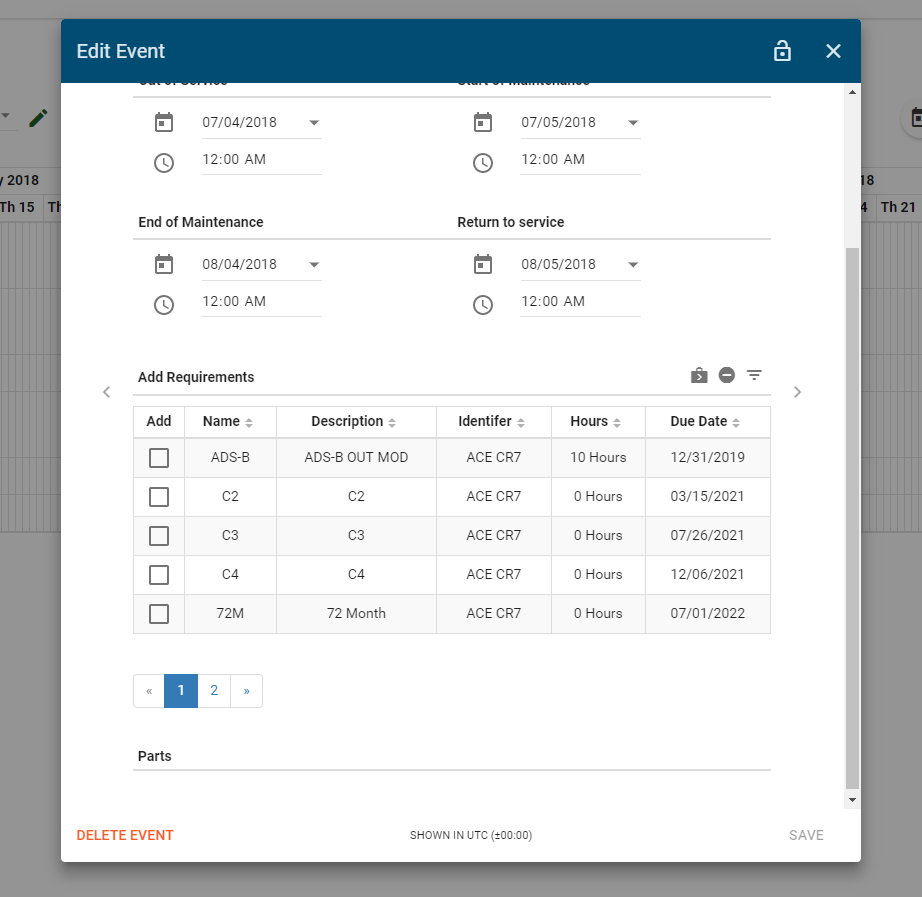Click the lock icon in Edit Event header
This screenshot has width=922, height=897.
(782, 51)
